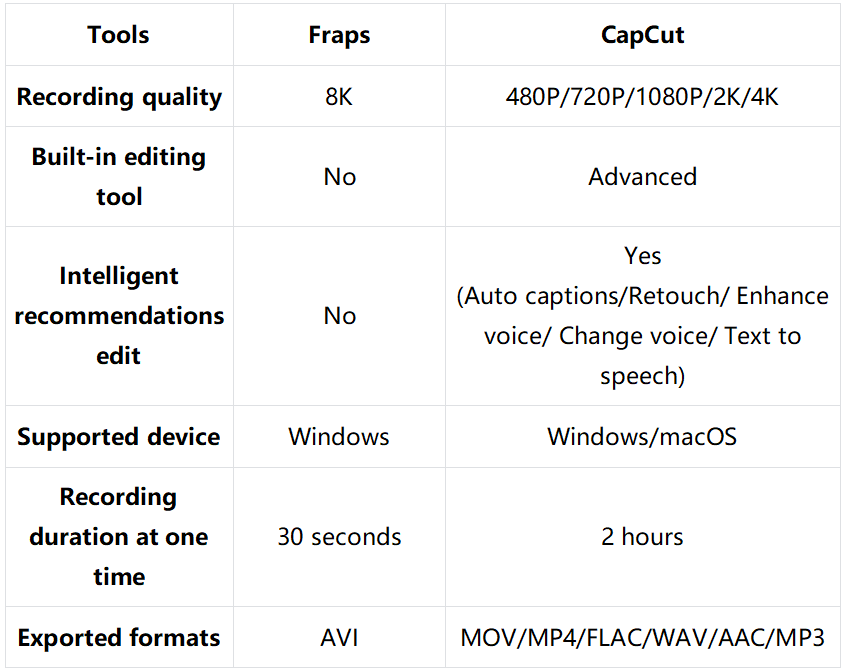Viewport: 849px width, 671px height.
Task: Select the 480P/720P/1080P/2K/4K cell
Action: click(642, 97)
